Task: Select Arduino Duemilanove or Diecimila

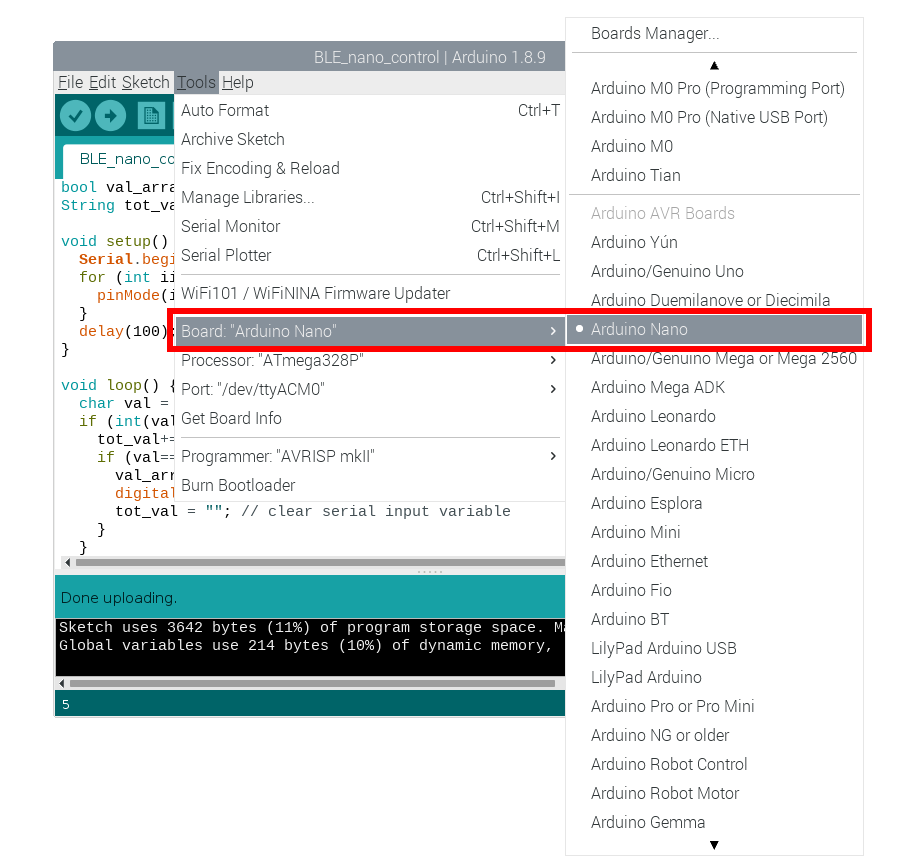Action: pyautogui.click(x=714, y=300)
